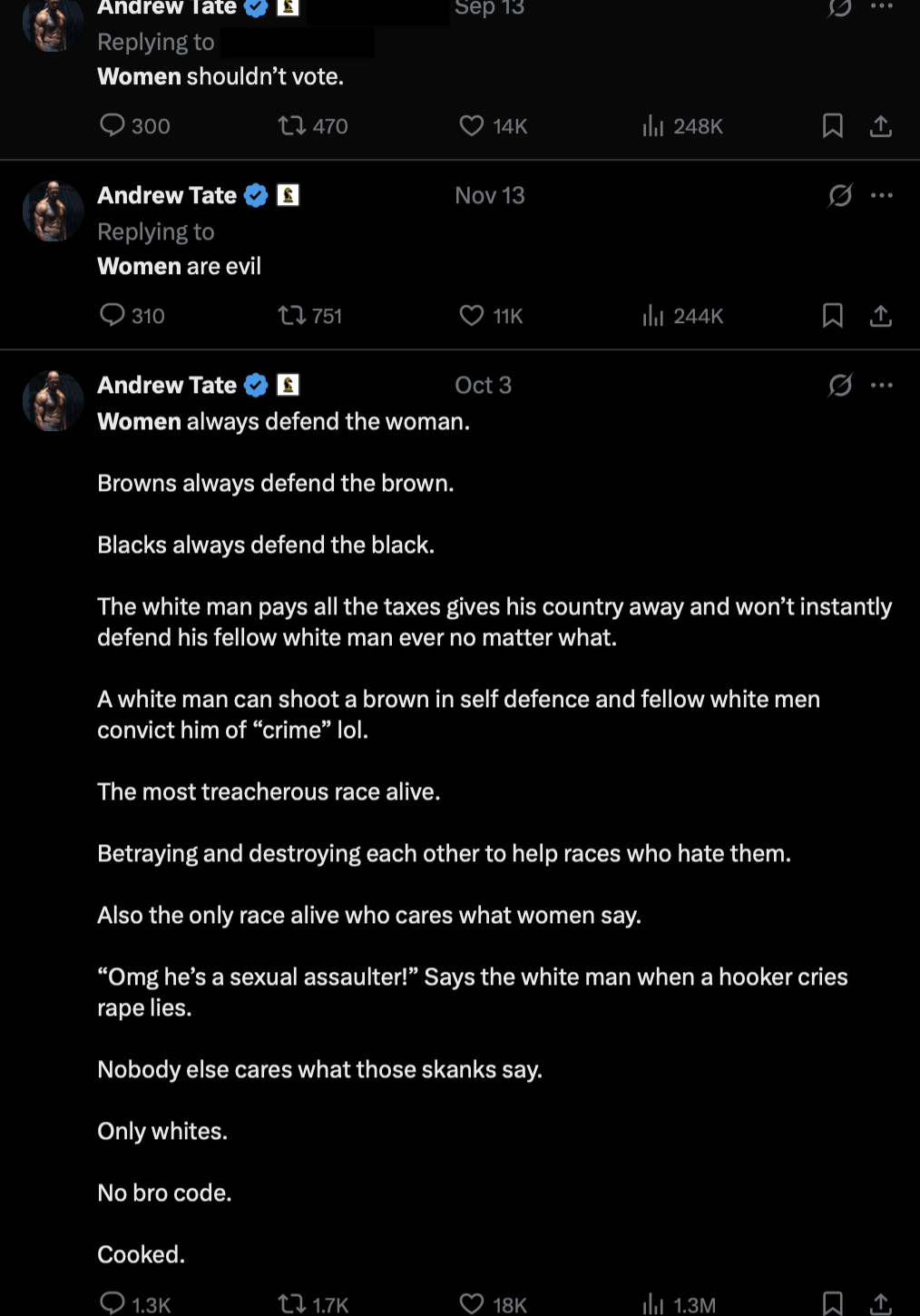Viewport: 920px width, 1316px height.
Task: Click Grok icon on the Oct 3 post
Action: pos(840,385)
